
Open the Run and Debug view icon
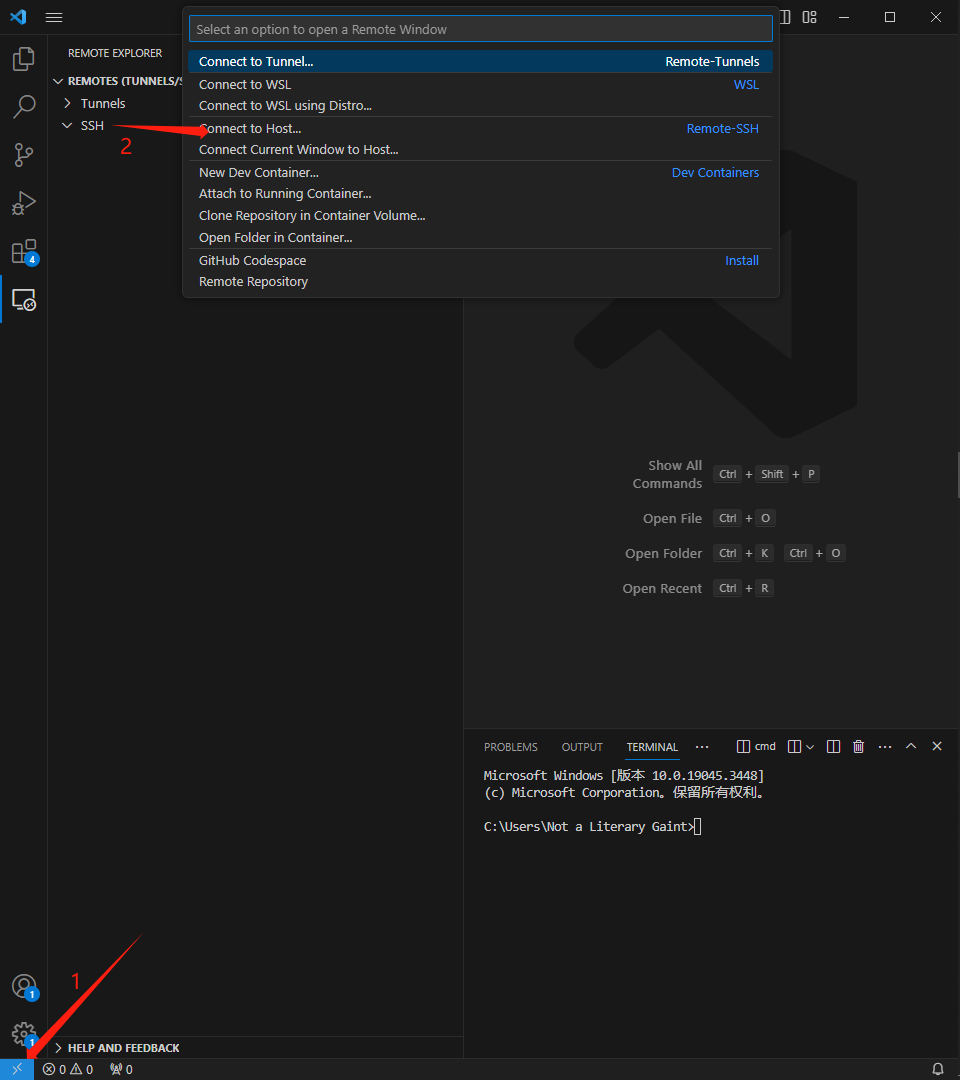point(23,203)
